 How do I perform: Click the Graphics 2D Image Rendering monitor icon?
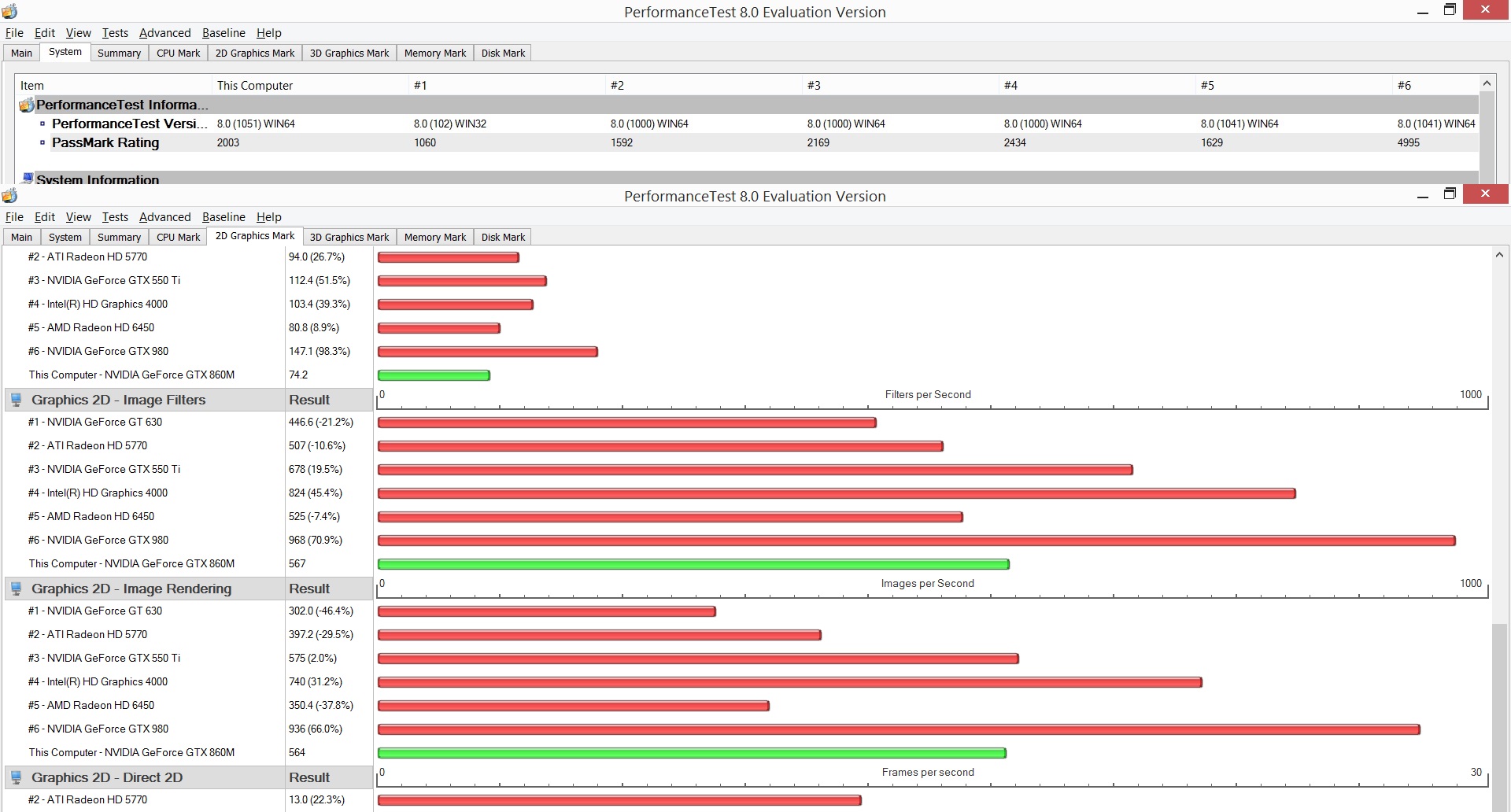tap(16, 589)
